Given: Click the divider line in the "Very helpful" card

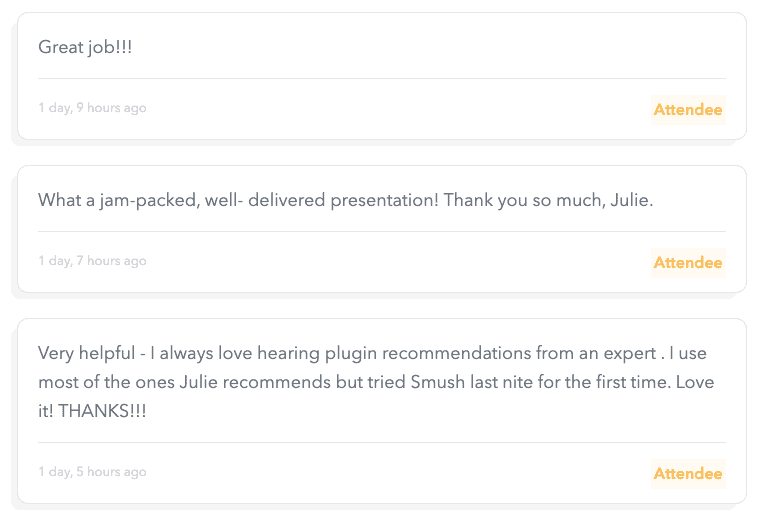Looking at the screenshot, I should click(381, 442).
